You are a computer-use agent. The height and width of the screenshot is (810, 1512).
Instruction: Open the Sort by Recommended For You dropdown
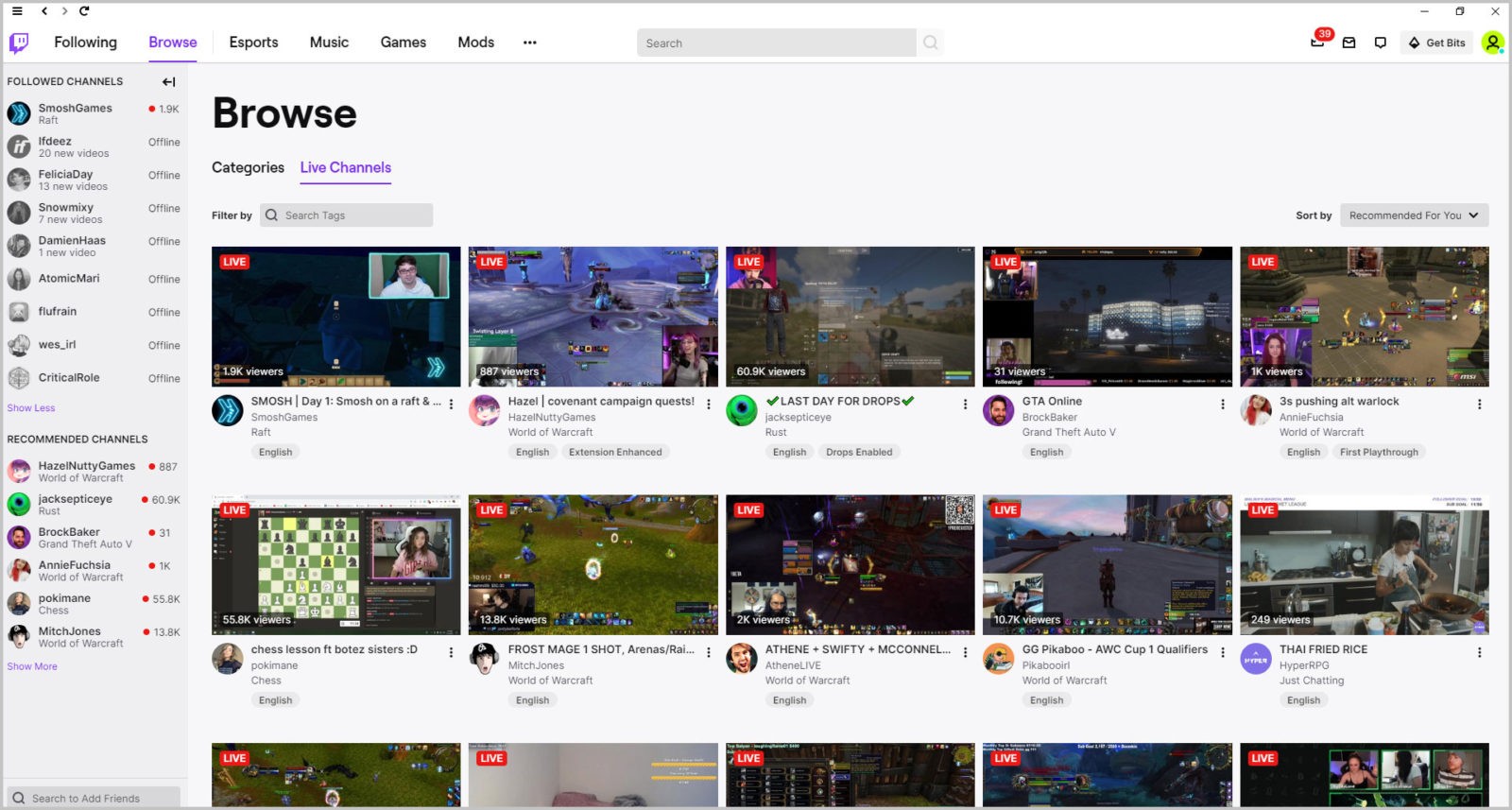tap(1415, 215)
